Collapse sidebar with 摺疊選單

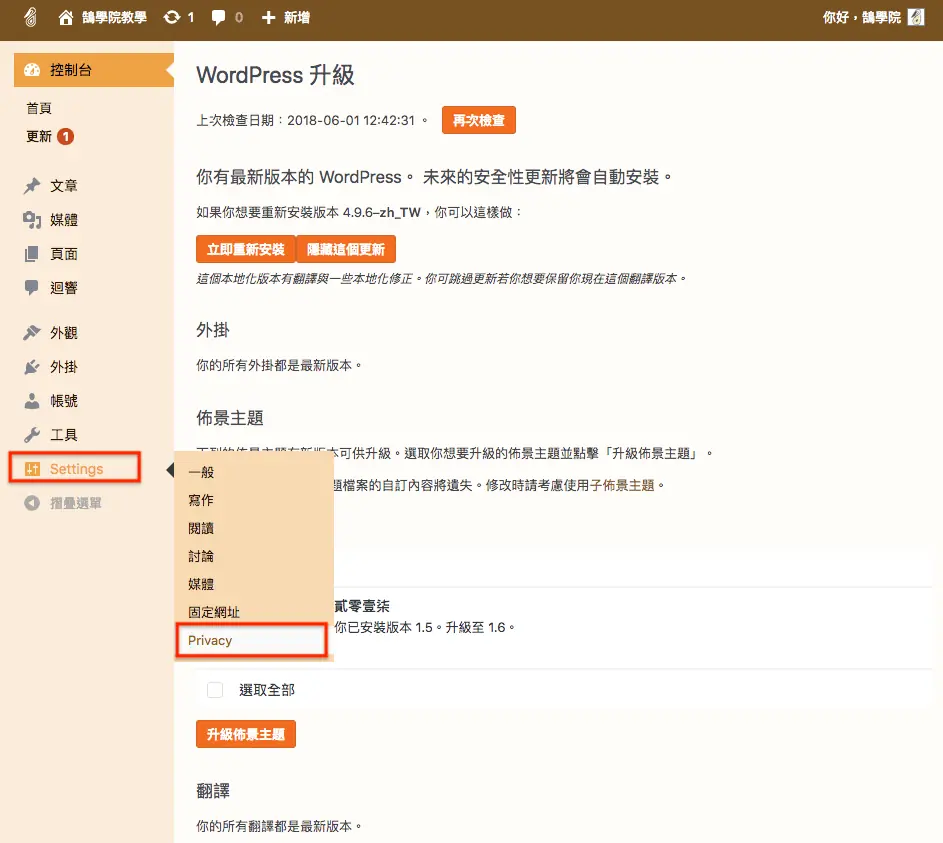point(63,503)
